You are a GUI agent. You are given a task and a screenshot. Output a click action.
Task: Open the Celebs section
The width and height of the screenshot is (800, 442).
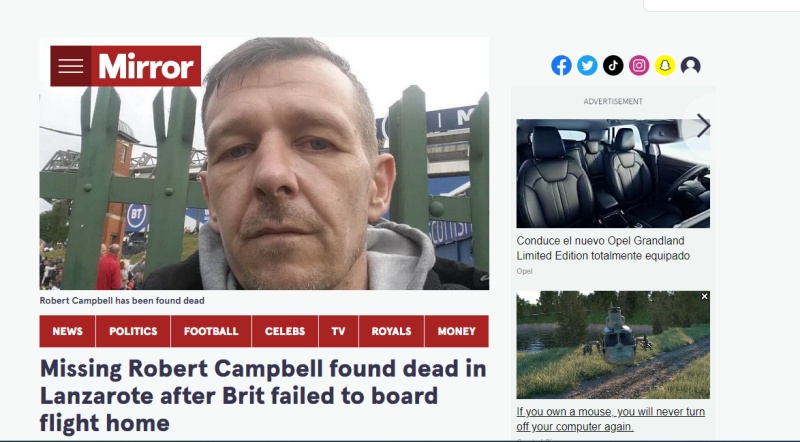point(285,331)
